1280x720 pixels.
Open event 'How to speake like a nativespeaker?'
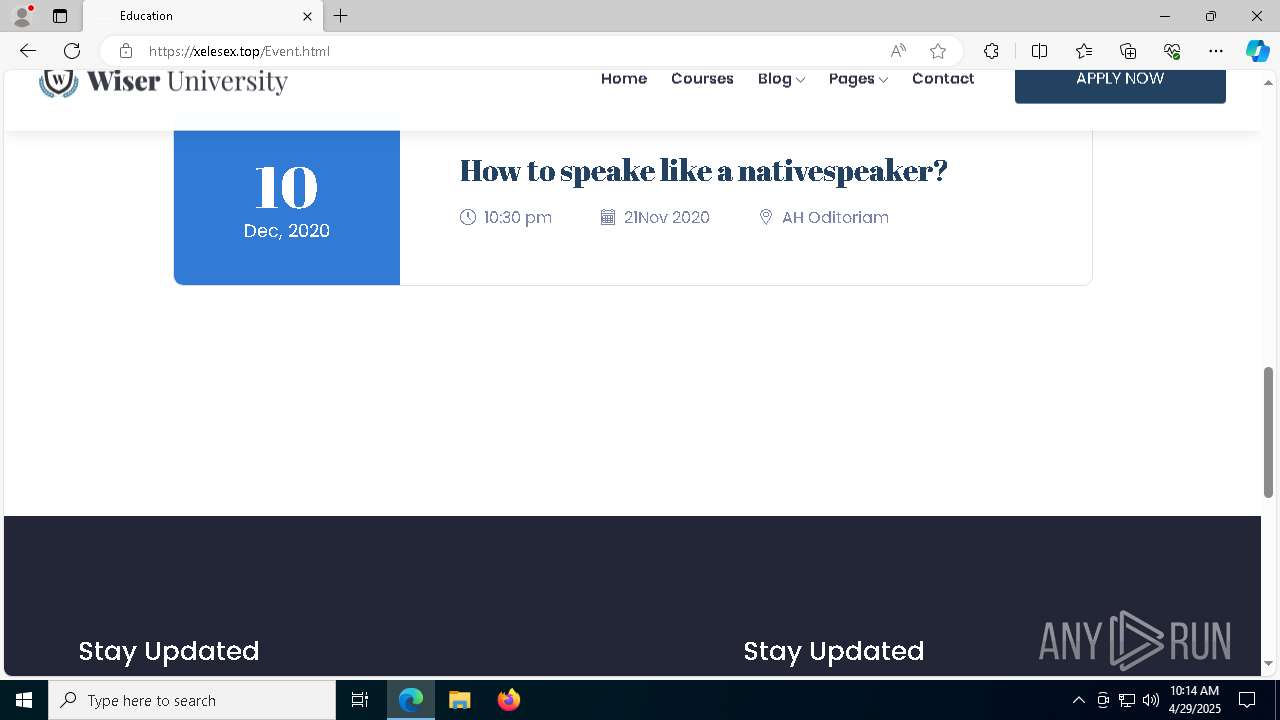(703, 170)
